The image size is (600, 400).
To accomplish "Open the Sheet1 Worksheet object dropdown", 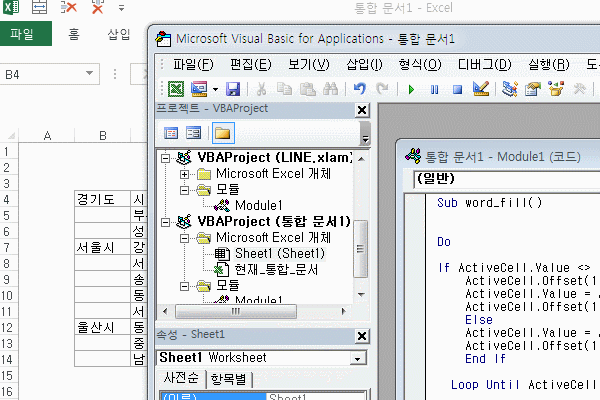I will pyautogui.click(x=357, y=359).
